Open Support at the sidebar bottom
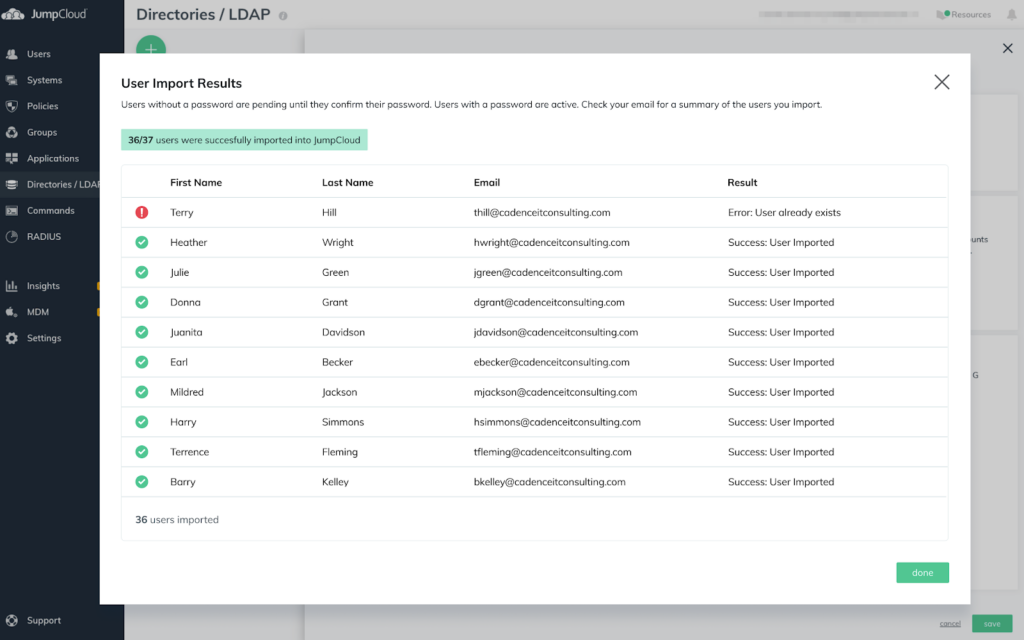Viewport: 1024px width, 640px height. pos(43,620)
